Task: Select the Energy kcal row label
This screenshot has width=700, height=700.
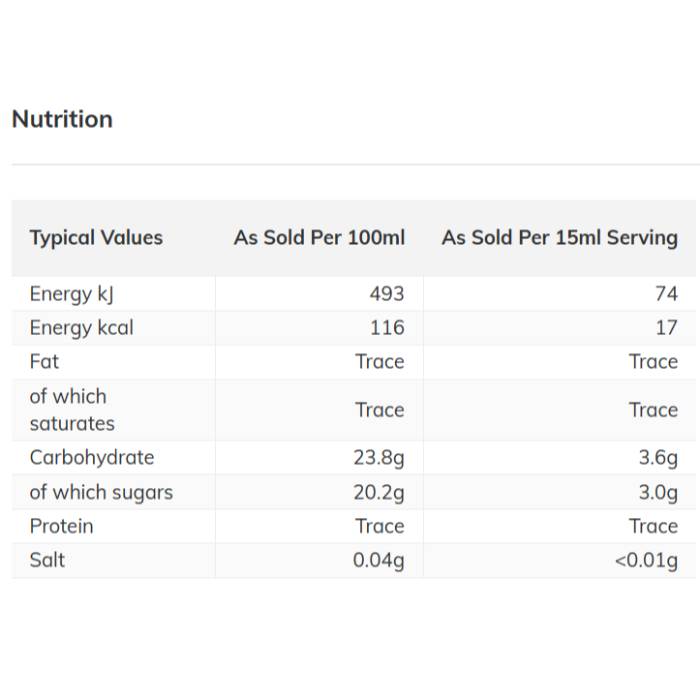Action: point(81,328)
